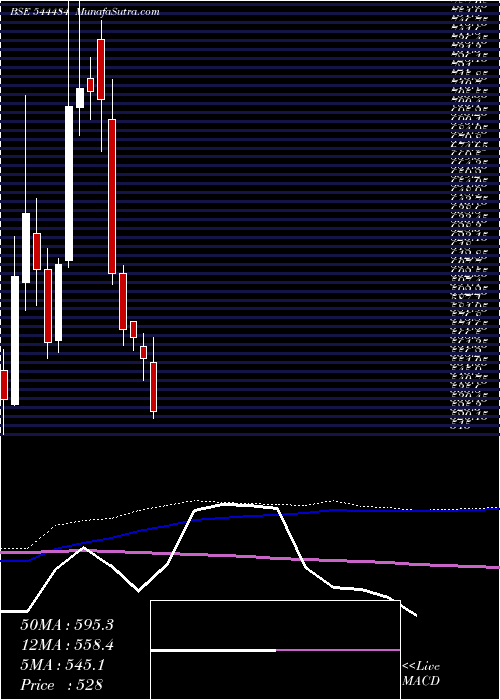Click the MunafaSutra.com title text
The height and width of the screenshot is (700, 500).
coord(118,12)
